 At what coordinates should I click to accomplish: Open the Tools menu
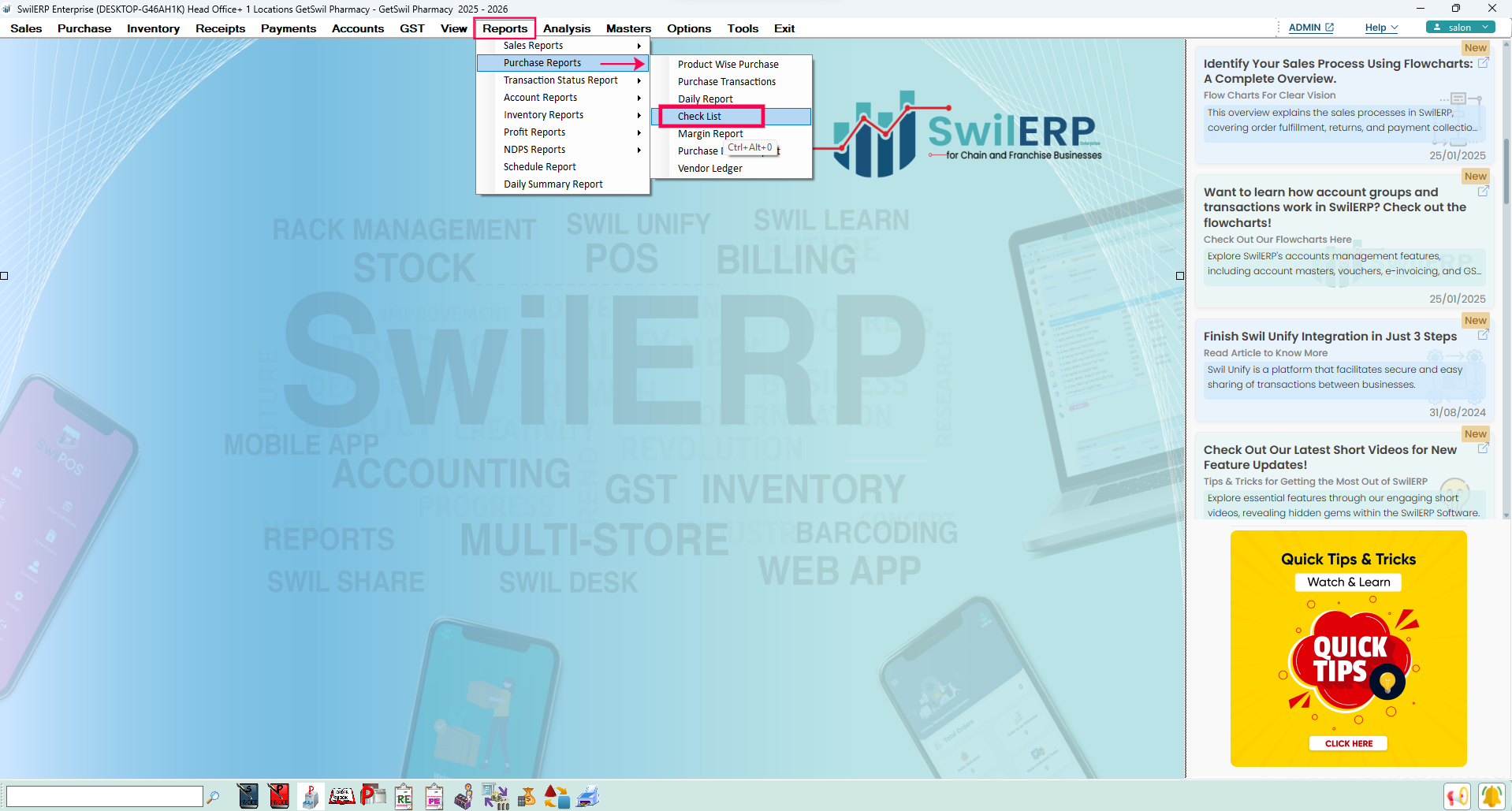pyautogui.click(x=743, y=28)
